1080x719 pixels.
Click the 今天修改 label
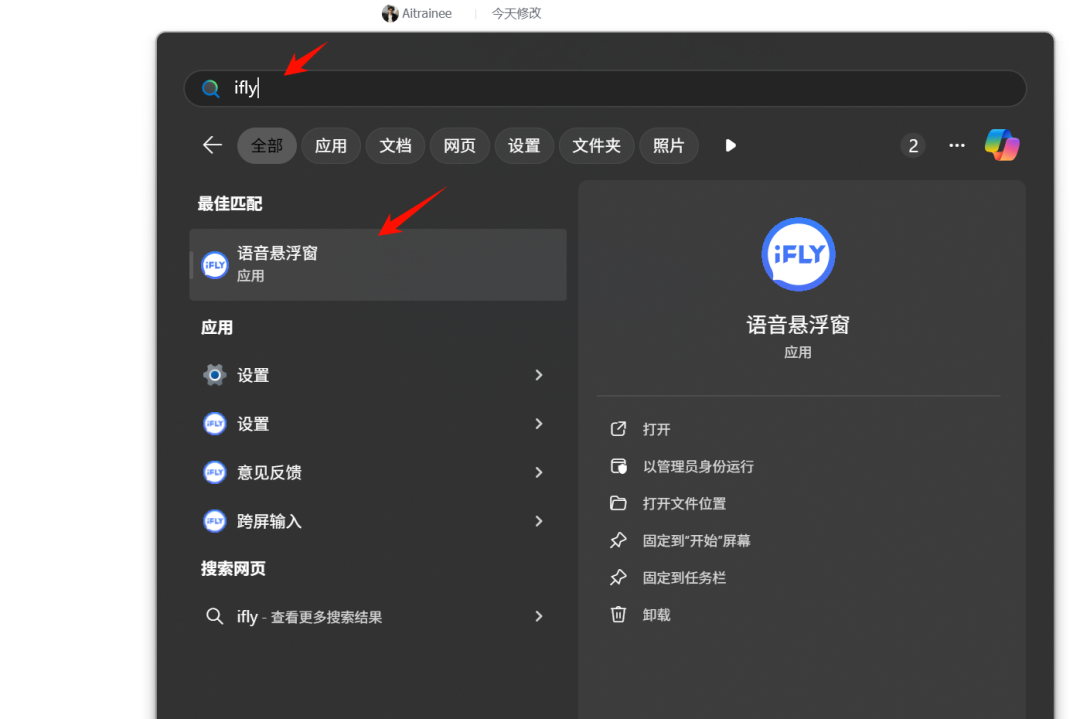click(x=517, y=13)
